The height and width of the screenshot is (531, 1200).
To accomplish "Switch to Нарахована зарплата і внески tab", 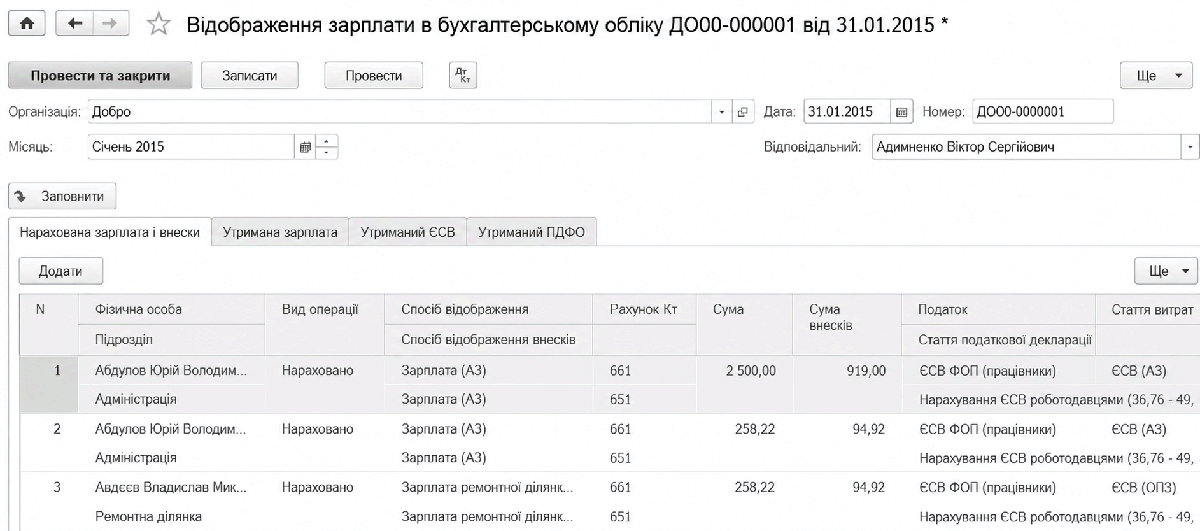I will (110, 232).
